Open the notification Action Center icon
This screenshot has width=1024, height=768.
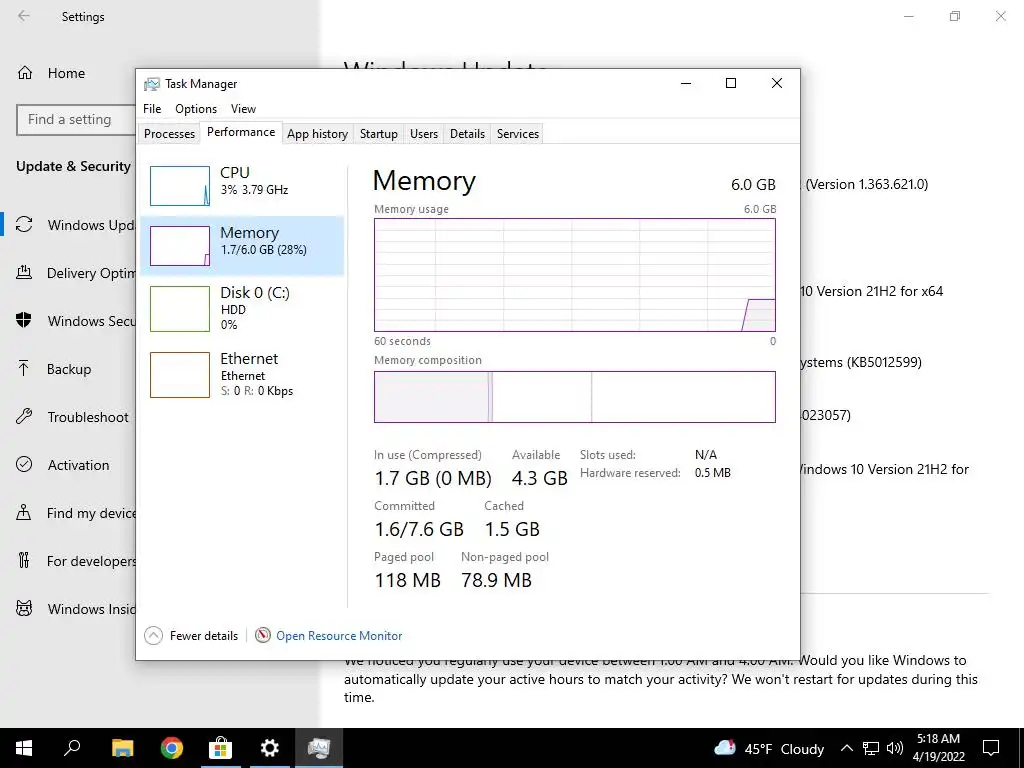pos(991,748)
